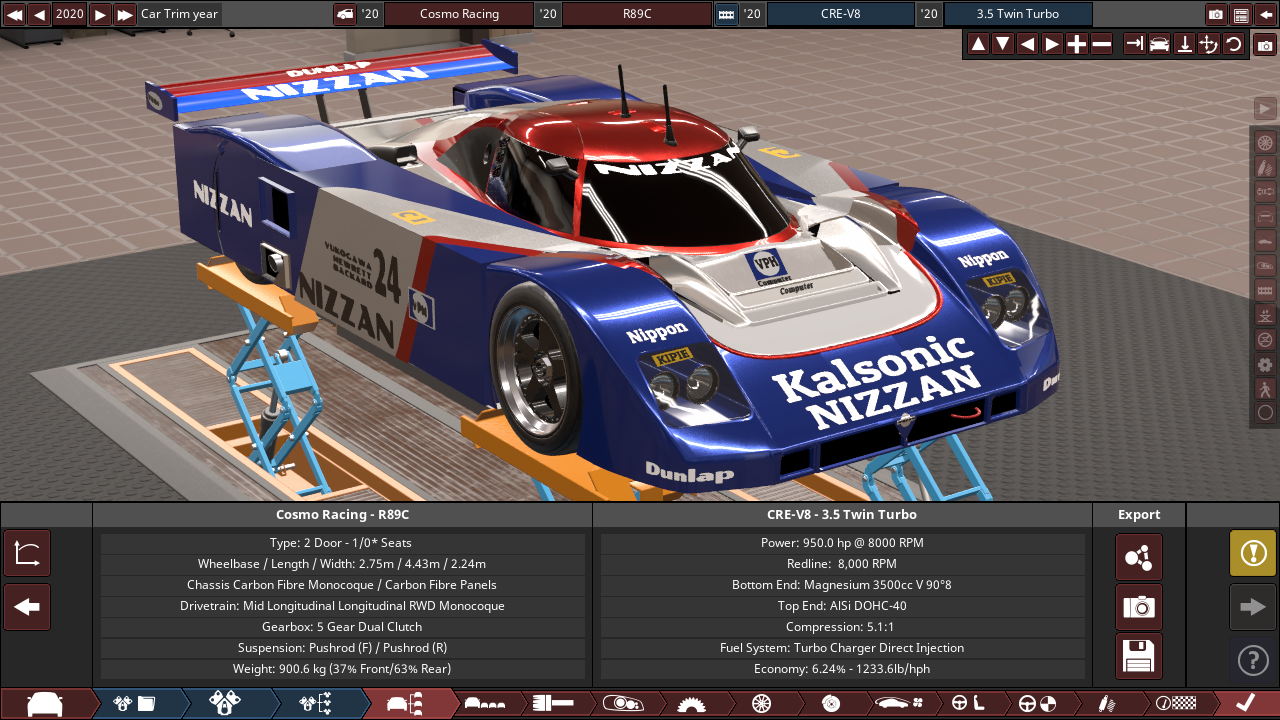1280x720 pixels.
Task: Open the list view icon in top bar
Action: (1241, 14)
